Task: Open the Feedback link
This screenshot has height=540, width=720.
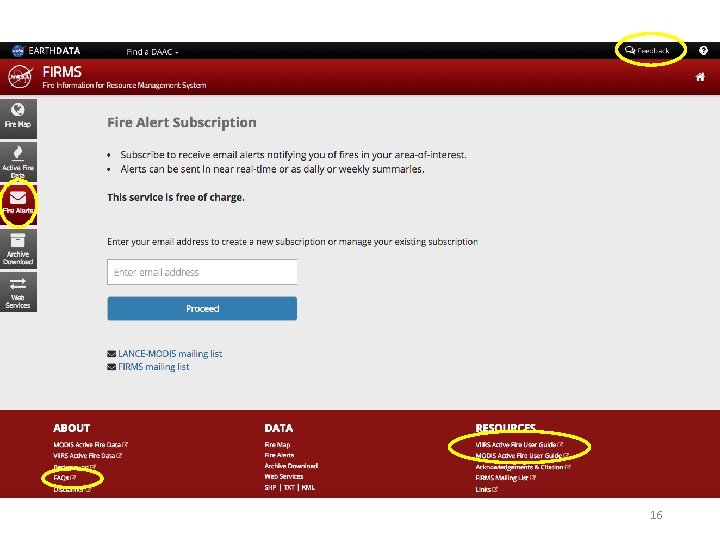Action: click(647, 51)
